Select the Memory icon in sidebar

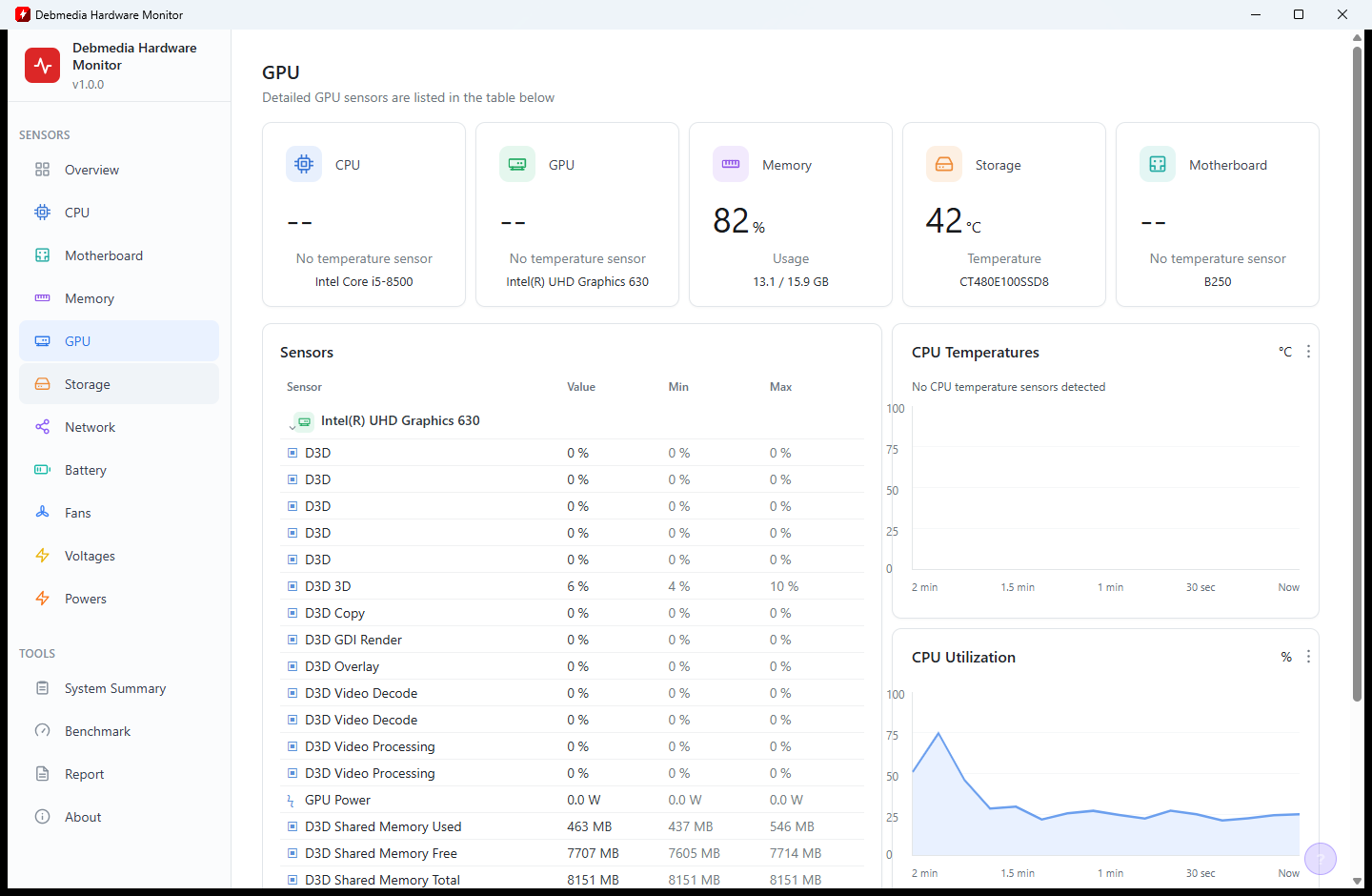pyautogui.click(x=42, y=298)
